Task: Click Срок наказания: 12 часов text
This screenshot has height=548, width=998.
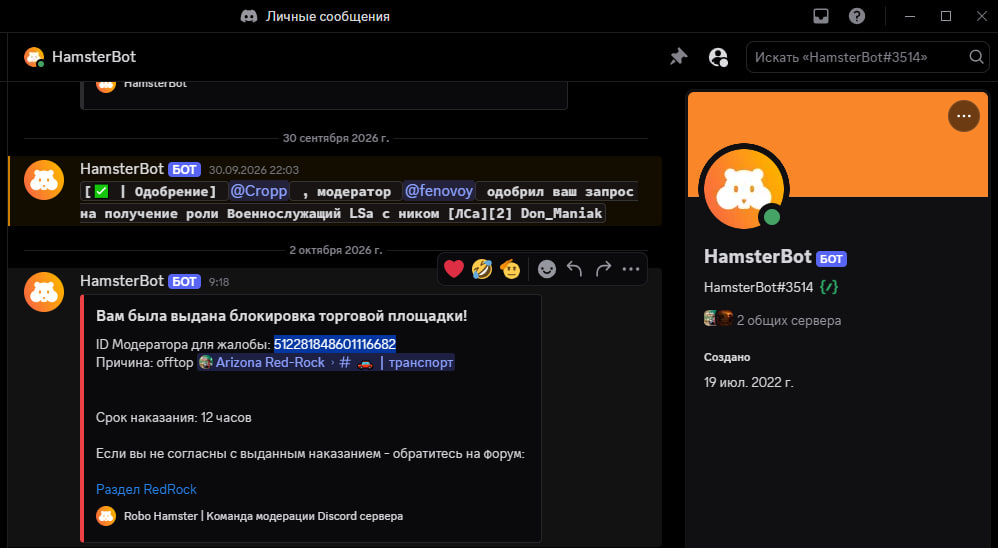Action: click(x=174, y=418)
